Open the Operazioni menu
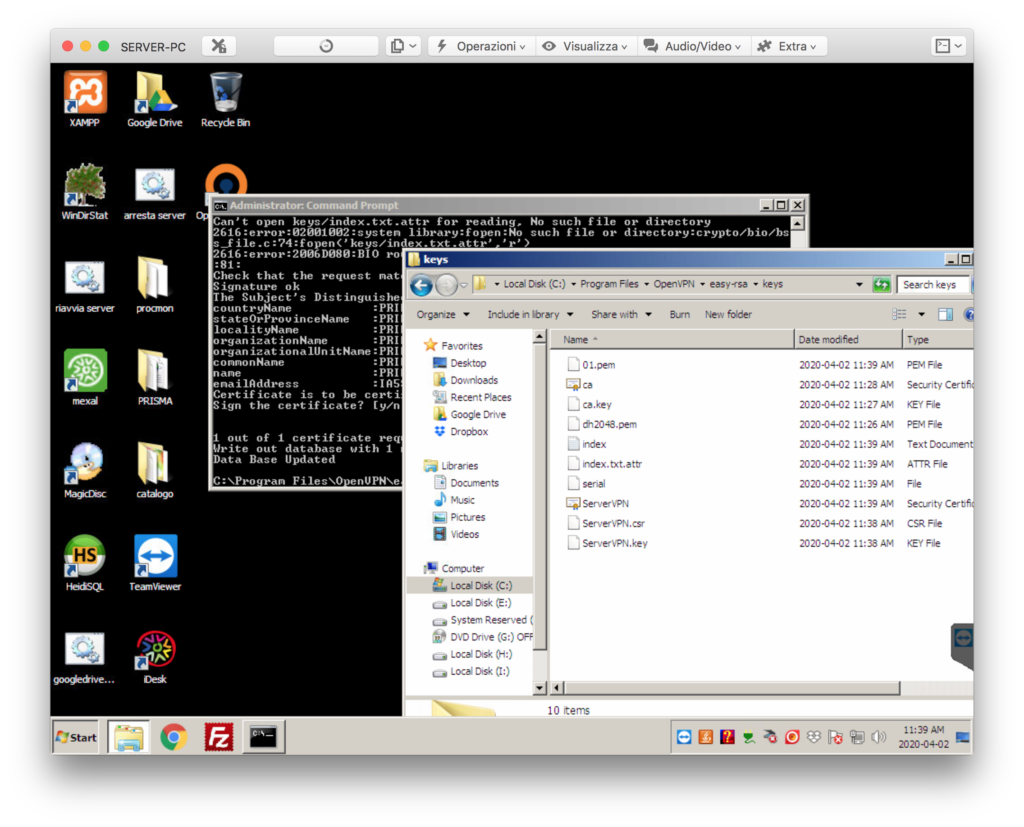Viewport: 1024px width, 827px height. pos(481,46)
